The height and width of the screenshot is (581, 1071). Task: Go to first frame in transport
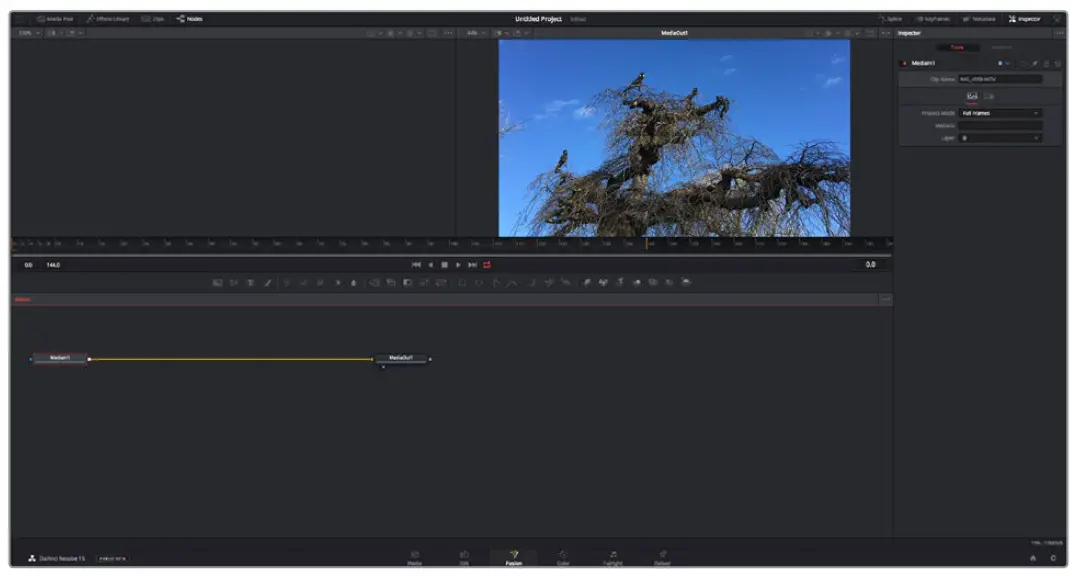point(416,265)
